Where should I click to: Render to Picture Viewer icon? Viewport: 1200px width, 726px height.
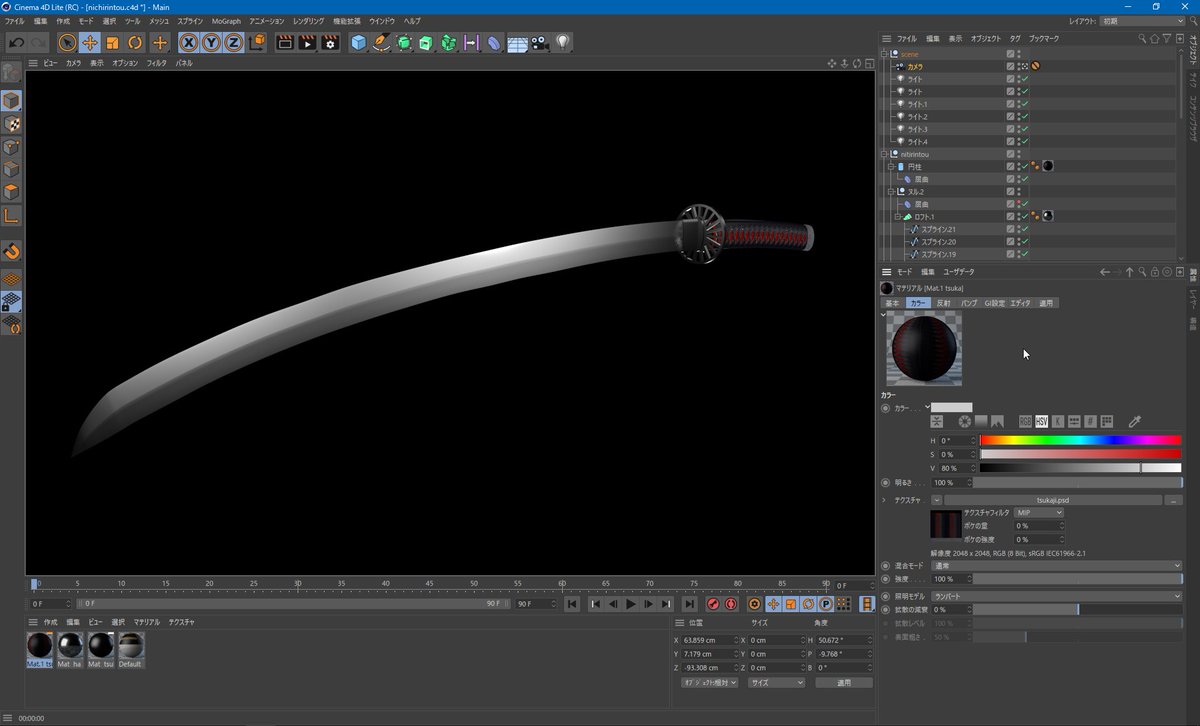(307, 43)
